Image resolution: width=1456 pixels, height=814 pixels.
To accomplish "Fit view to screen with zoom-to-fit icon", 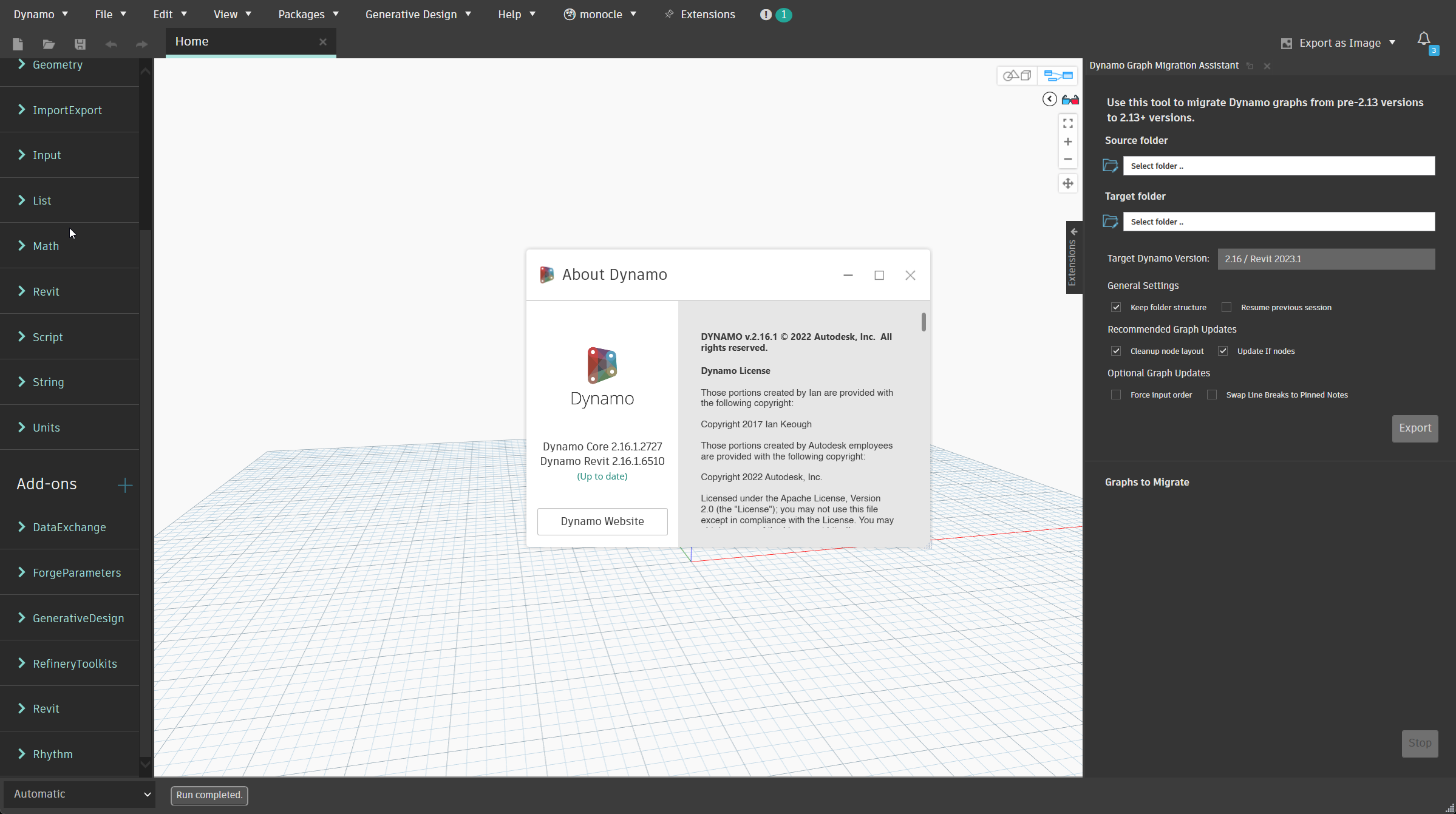I will click(1068, 123).
